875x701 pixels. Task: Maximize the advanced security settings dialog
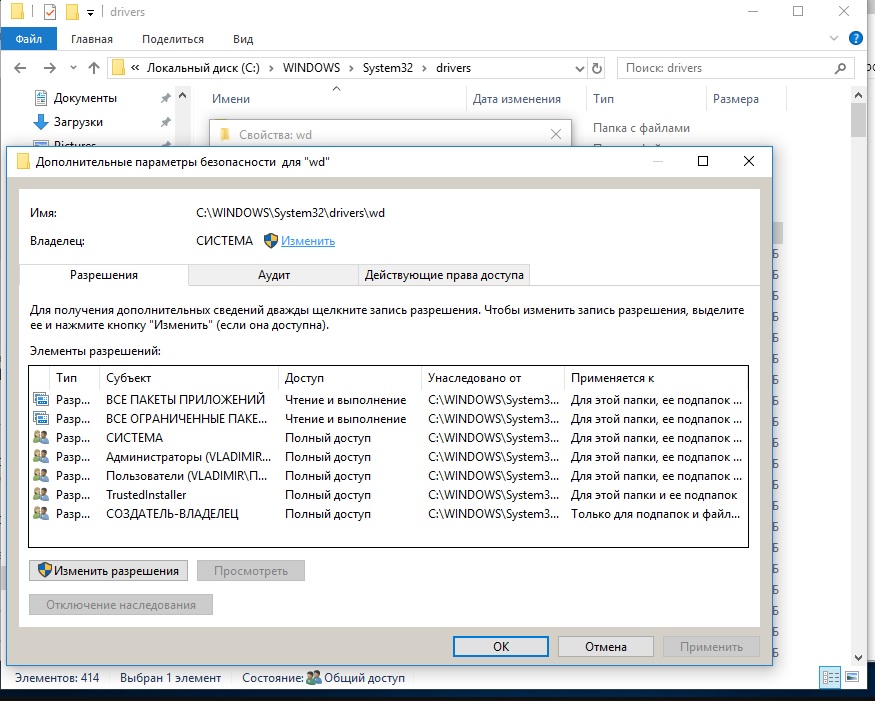coord(703,161)
